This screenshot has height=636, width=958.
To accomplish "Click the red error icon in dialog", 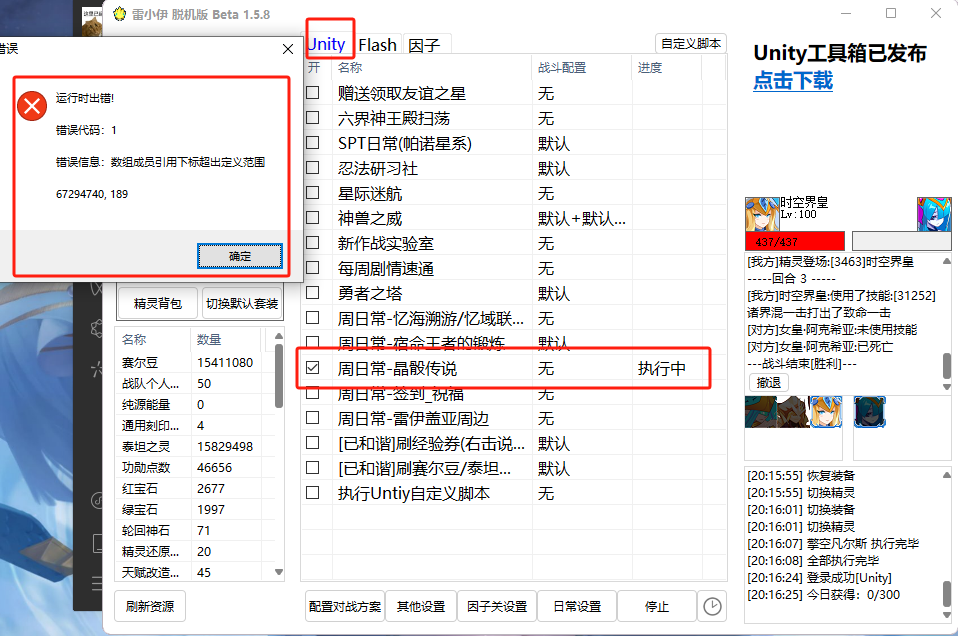I will pyautogui.click(x=33, y=104).
